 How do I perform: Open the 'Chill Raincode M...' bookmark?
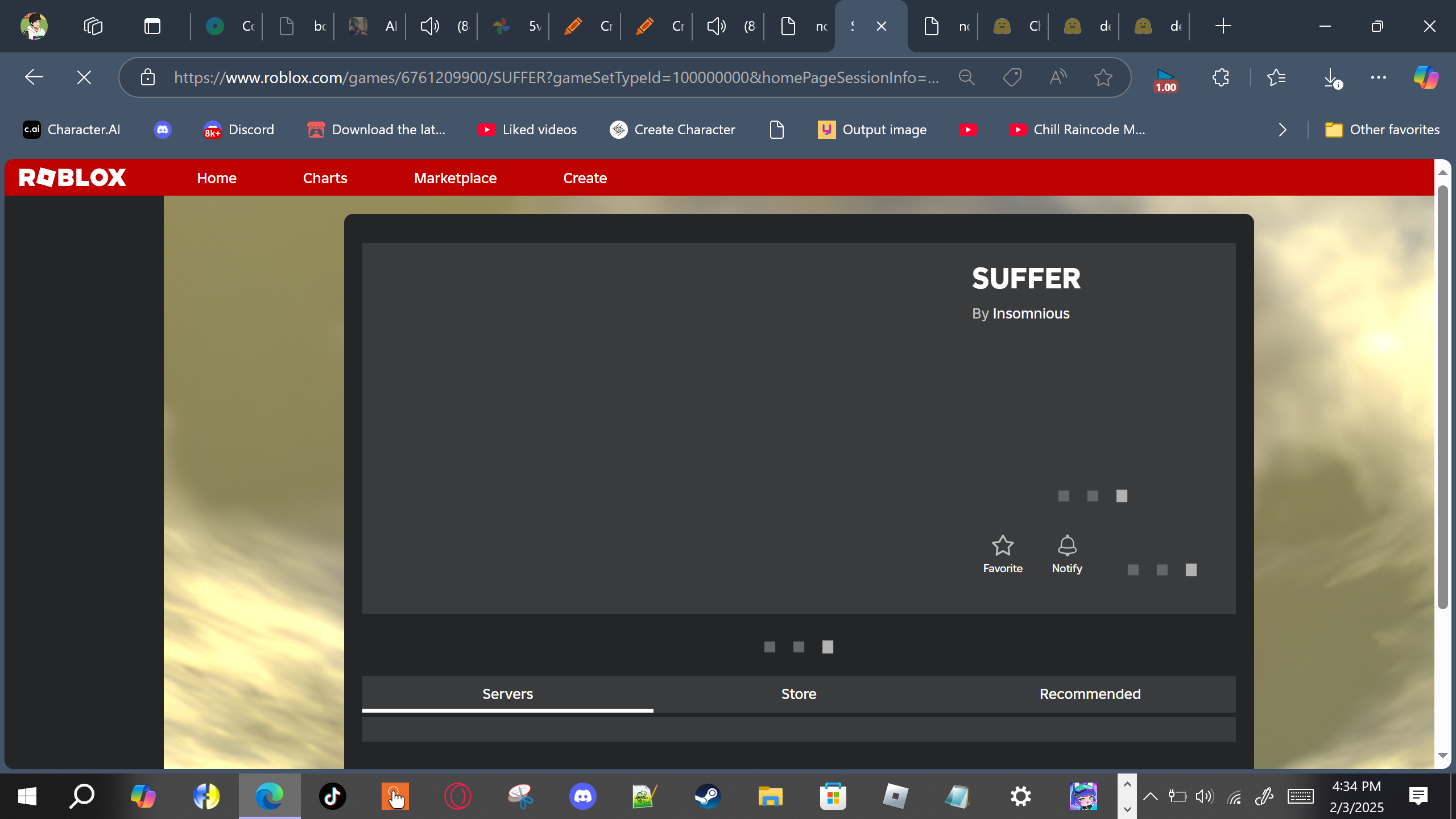point(1077,130)
